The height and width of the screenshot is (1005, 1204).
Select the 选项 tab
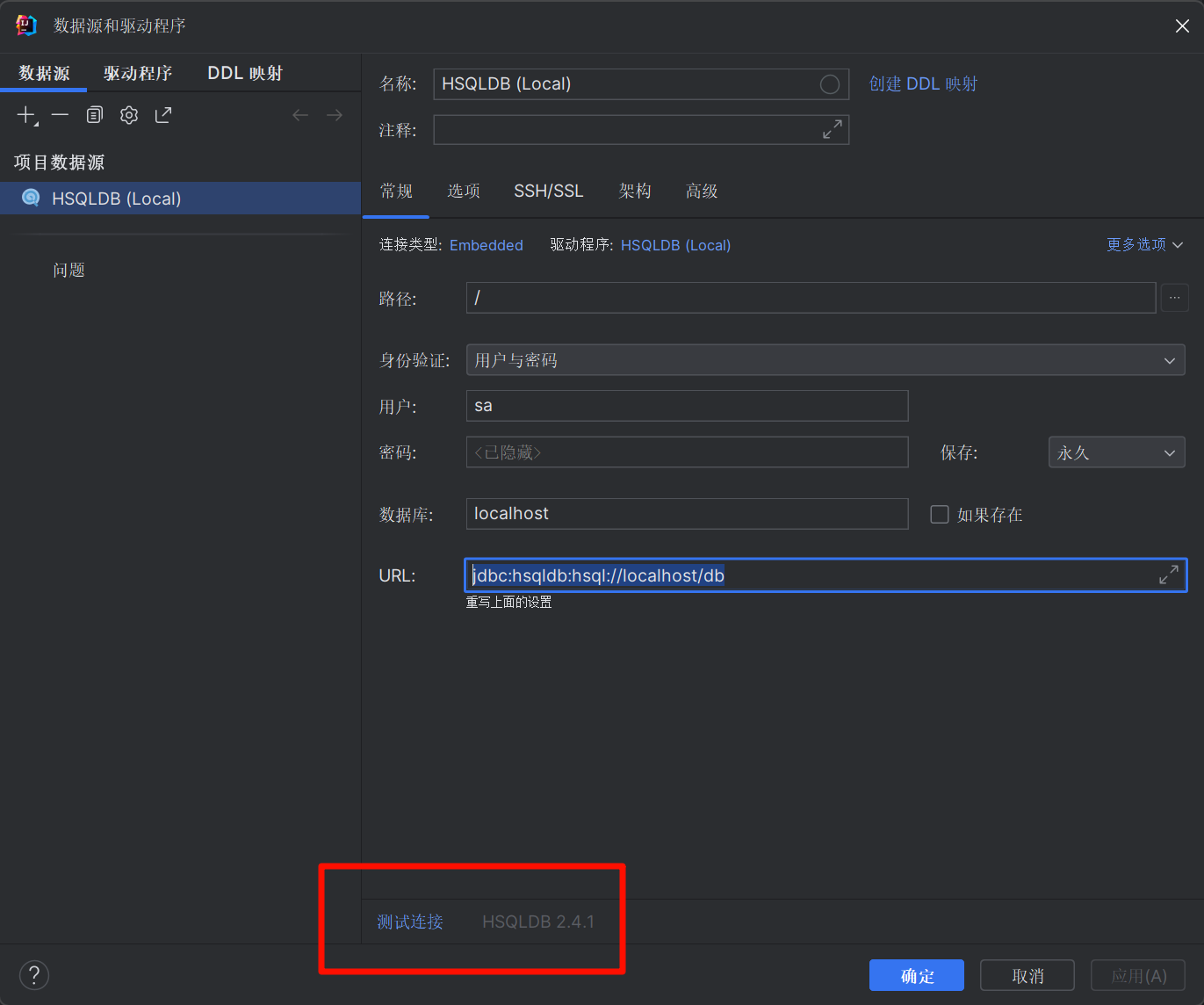464,191
